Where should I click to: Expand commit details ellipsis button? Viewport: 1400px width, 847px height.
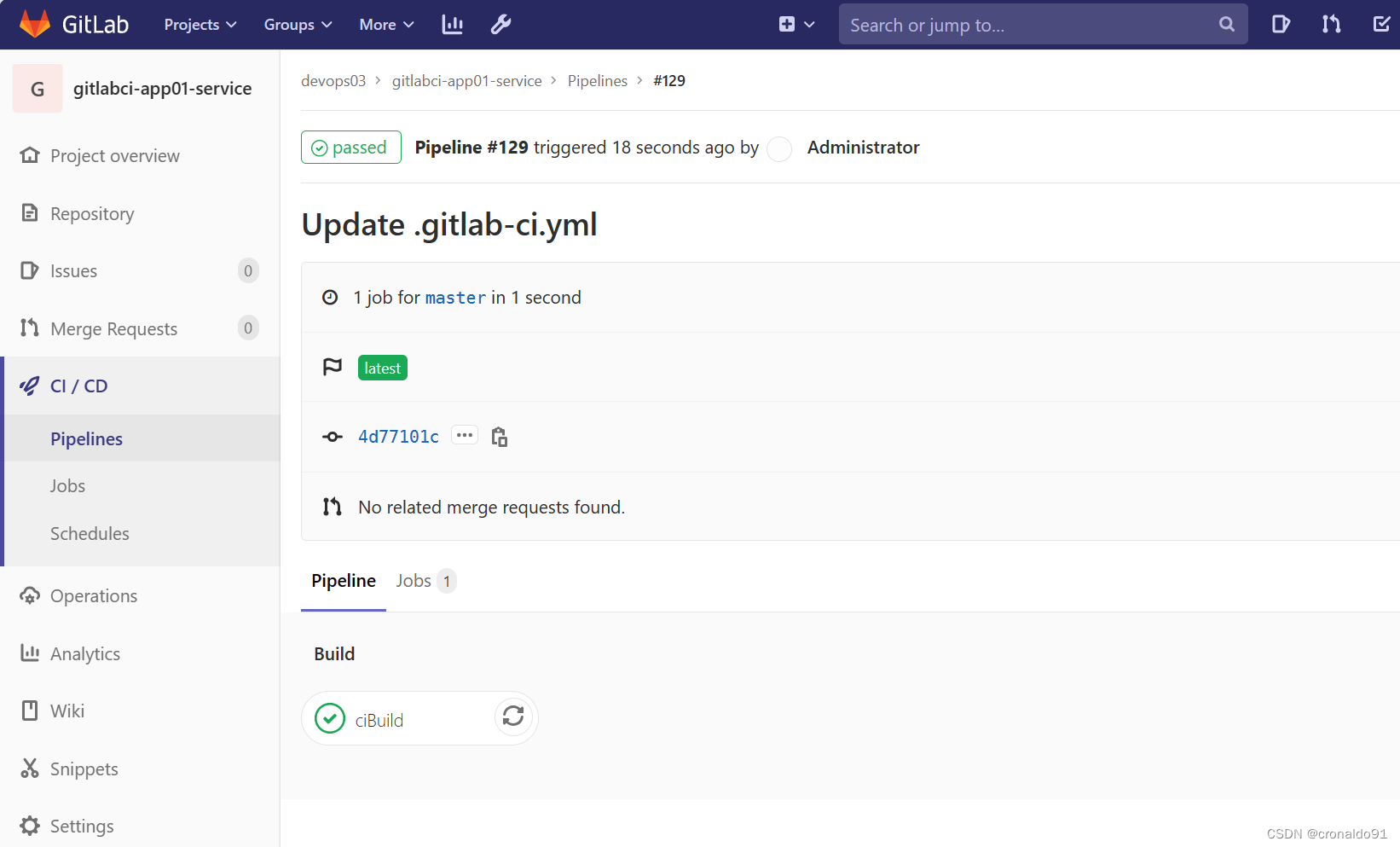[465, 436]
